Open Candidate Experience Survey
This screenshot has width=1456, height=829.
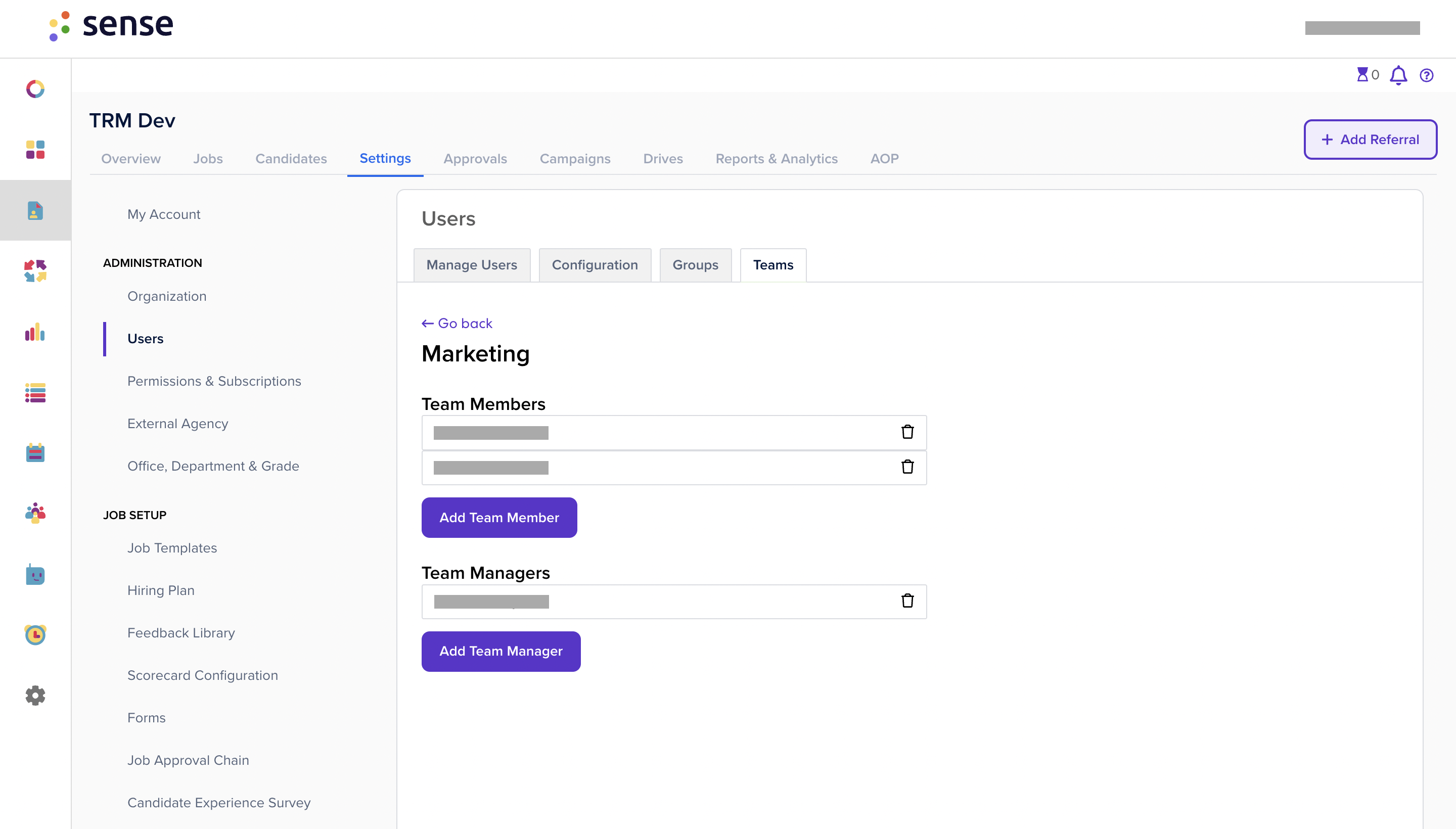tap(219, 803)
